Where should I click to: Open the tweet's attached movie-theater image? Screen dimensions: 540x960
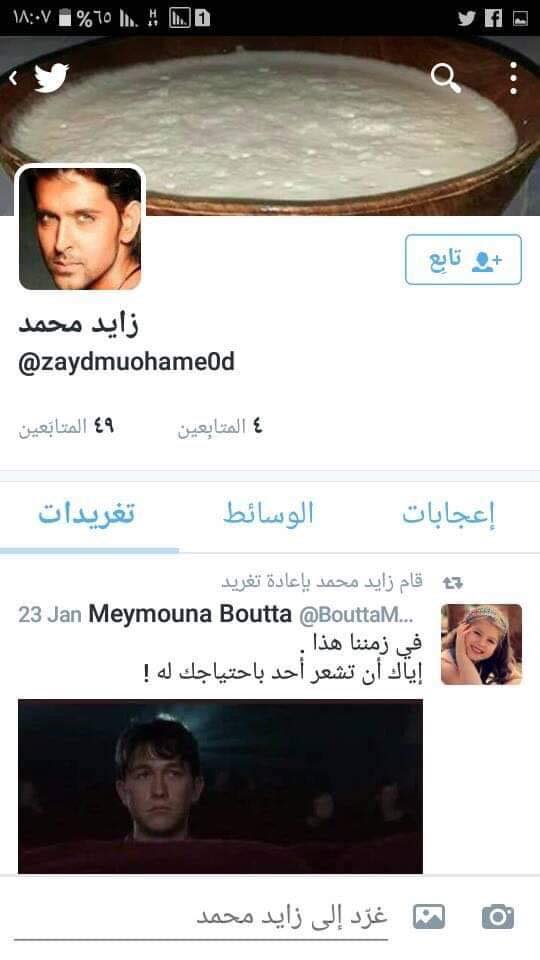220,786
